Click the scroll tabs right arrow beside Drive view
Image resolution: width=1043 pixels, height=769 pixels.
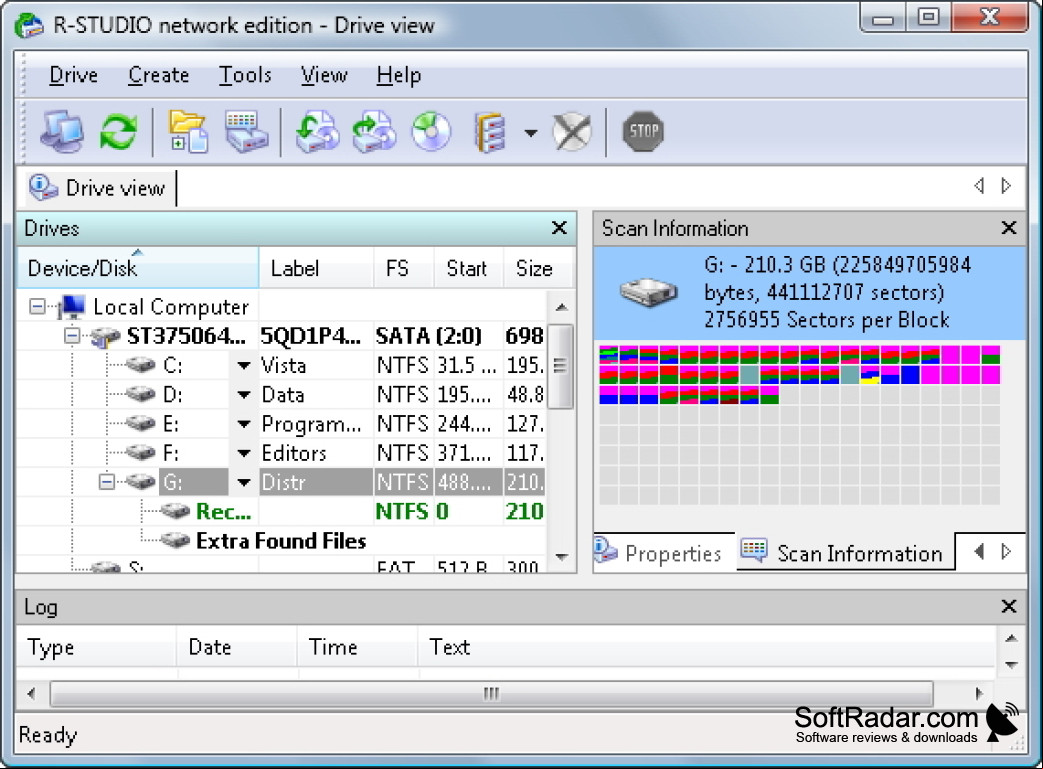[1006, 186]
